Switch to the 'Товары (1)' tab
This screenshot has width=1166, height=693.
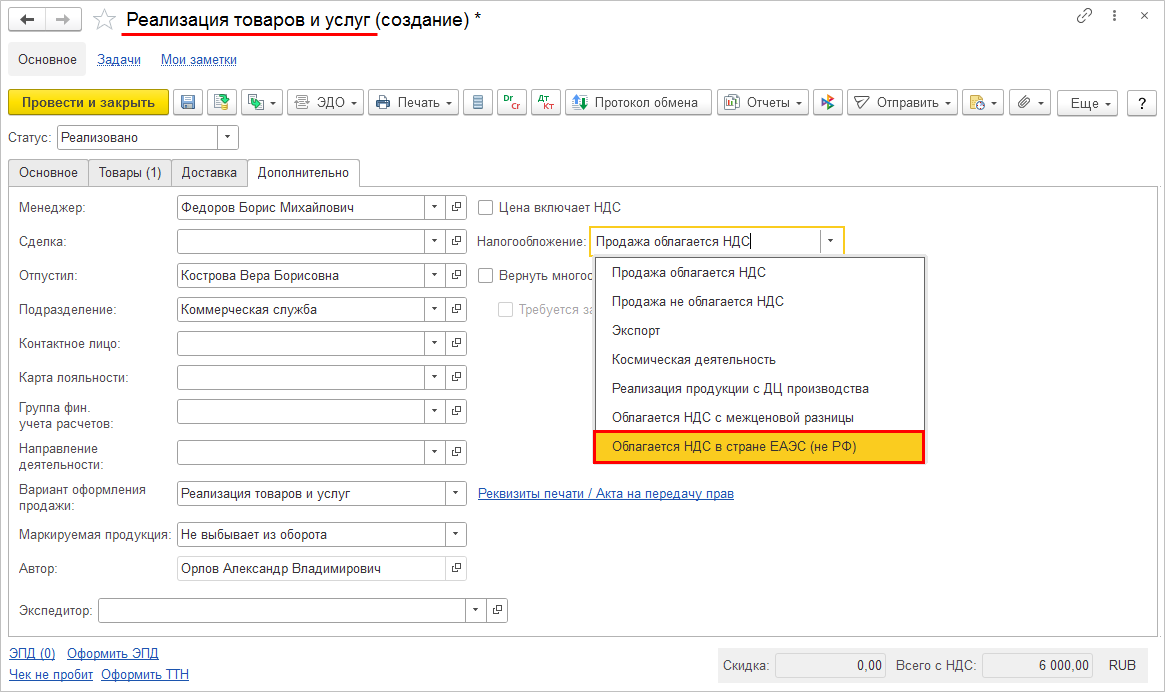point(130,172)
